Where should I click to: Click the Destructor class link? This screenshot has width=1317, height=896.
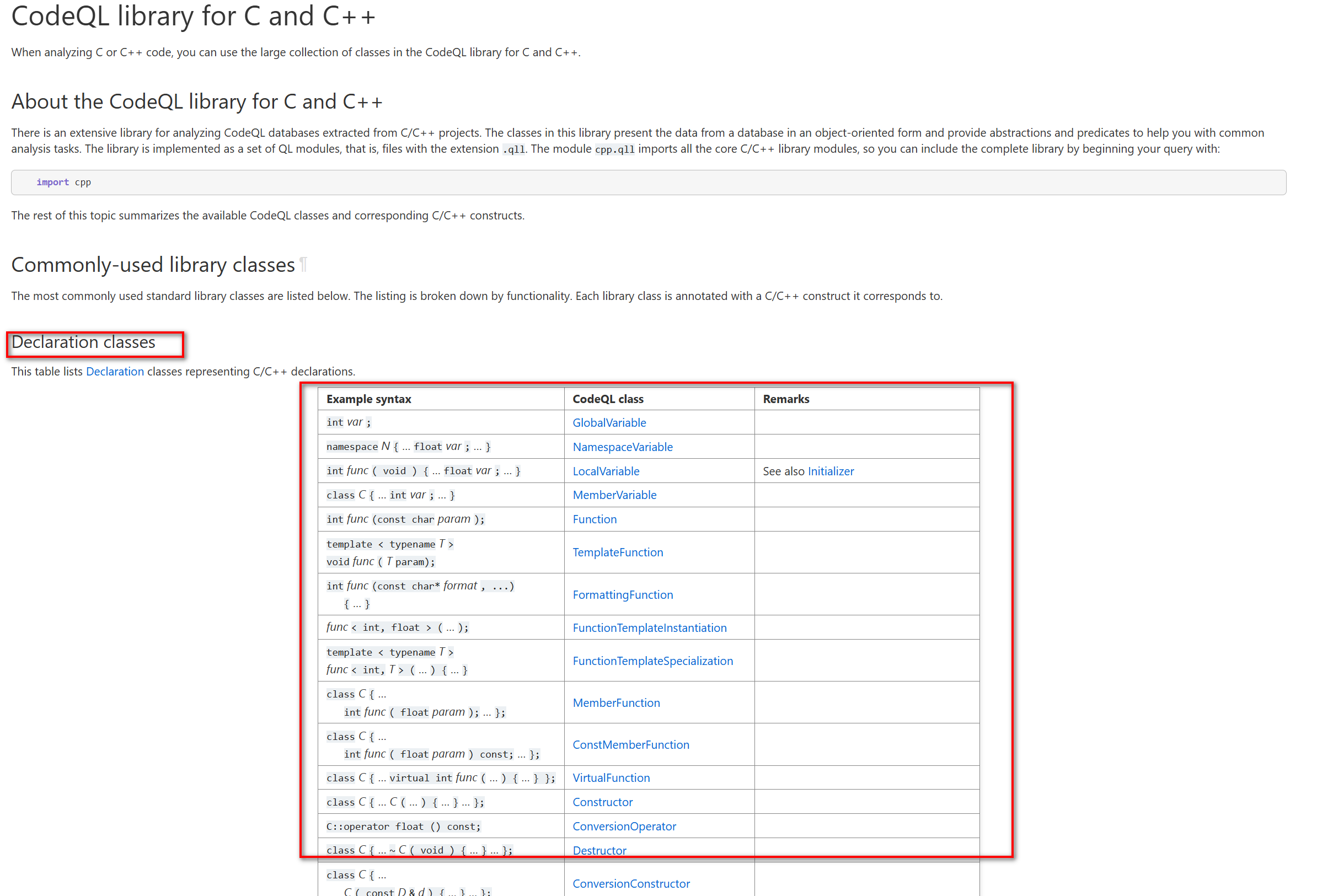coord(599,850)
